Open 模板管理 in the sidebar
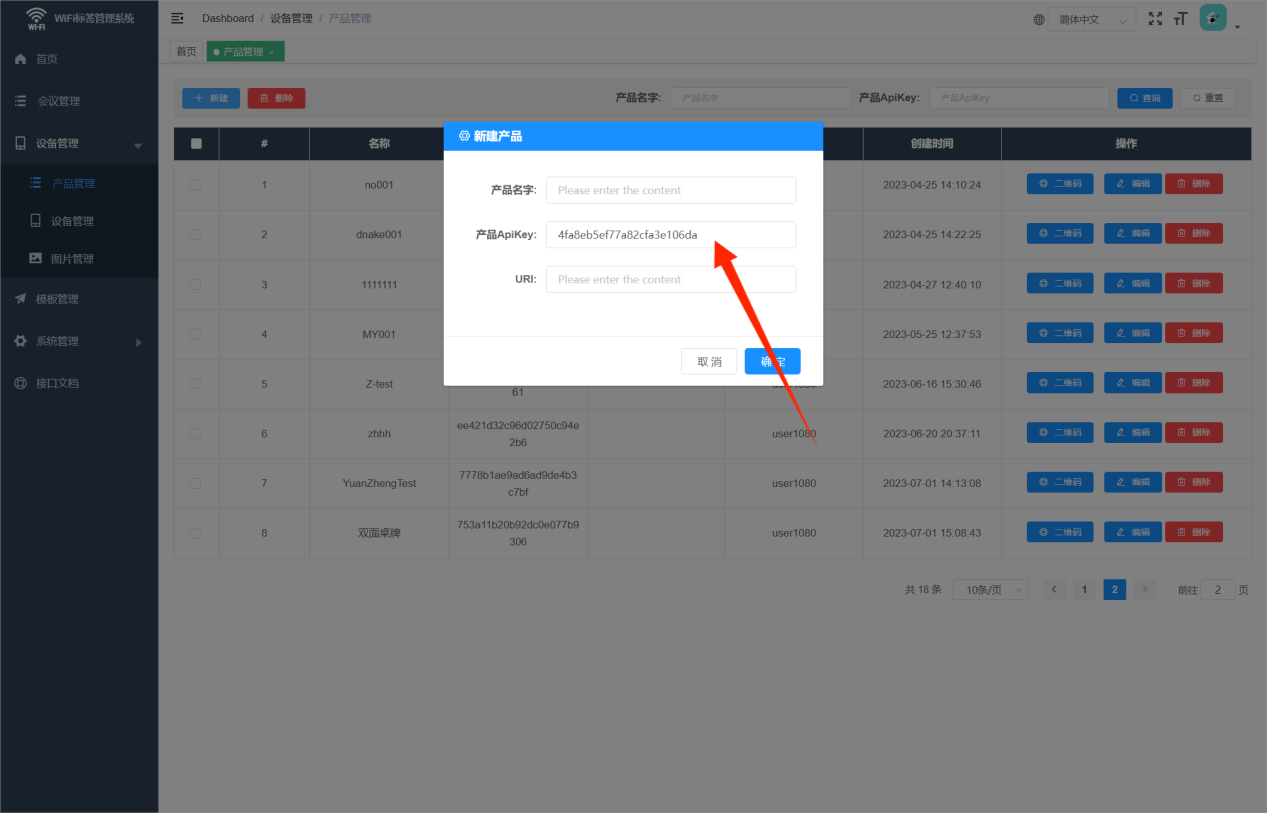The height and width of the screenshot is (813, 1267). click(79, 299)
